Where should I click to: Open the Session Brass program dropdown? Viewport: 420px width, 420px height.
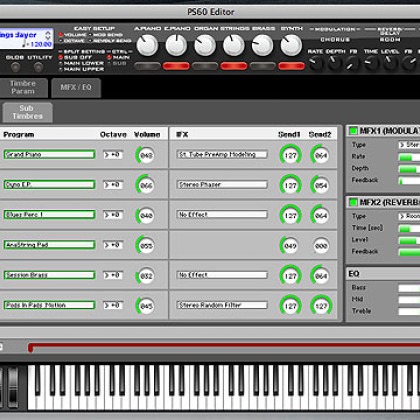pyautogui.click(x=49, y=275)
